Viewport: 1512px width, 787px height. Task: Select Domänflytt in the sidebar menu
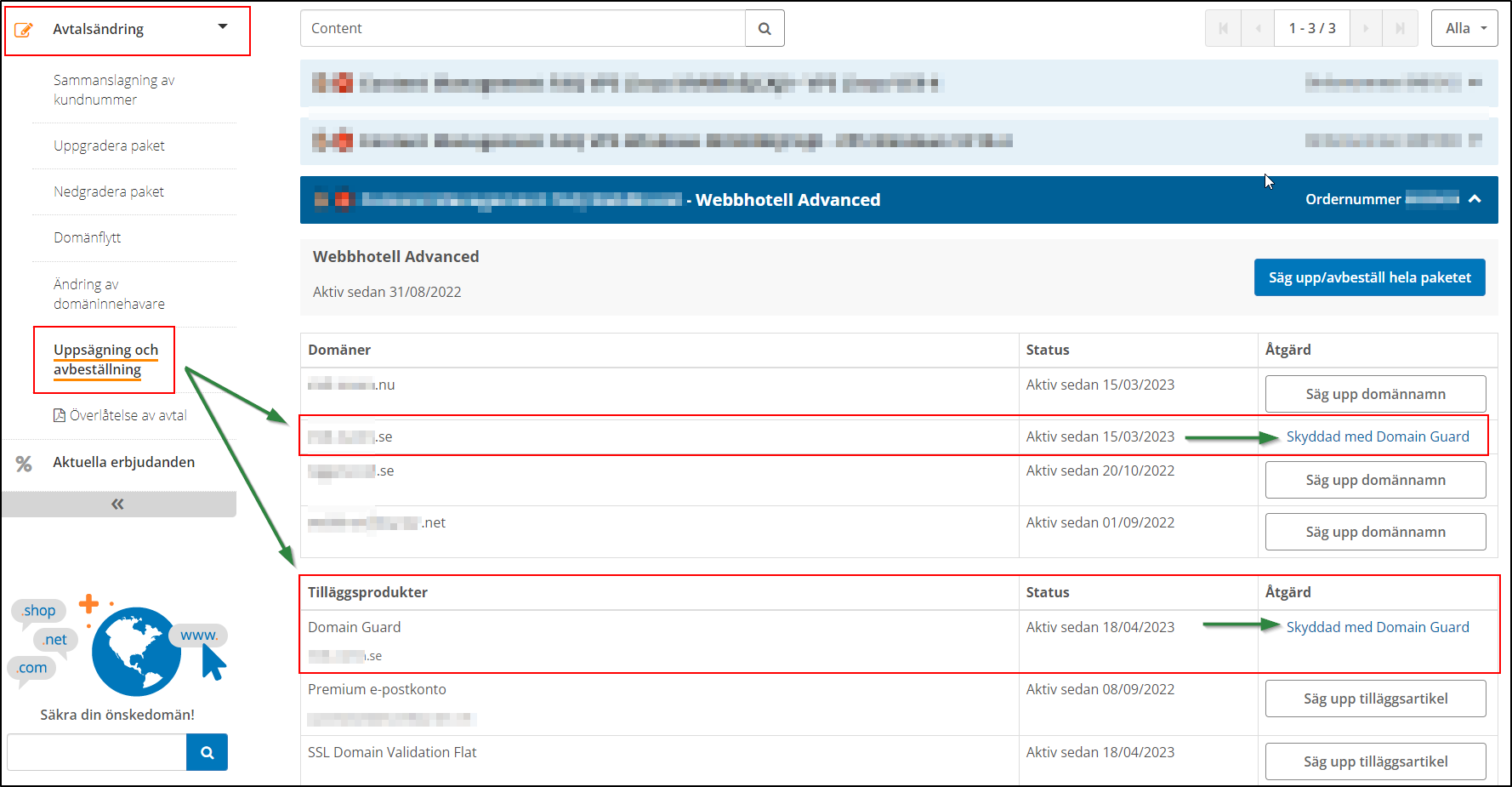tap(87, 237)
